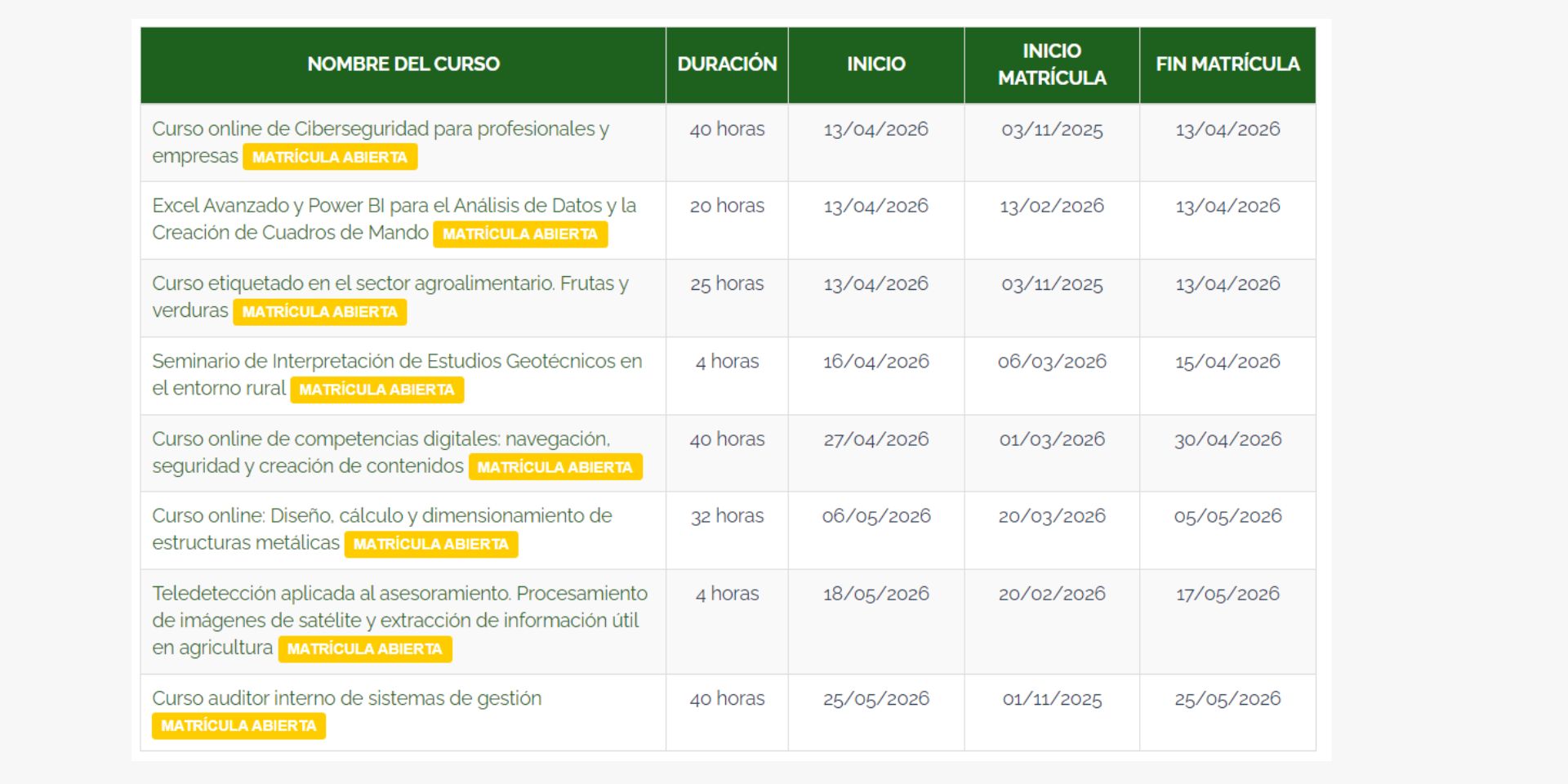Sort by the DURACIÓN column header
1568x784 pixels.
point(726,64)
